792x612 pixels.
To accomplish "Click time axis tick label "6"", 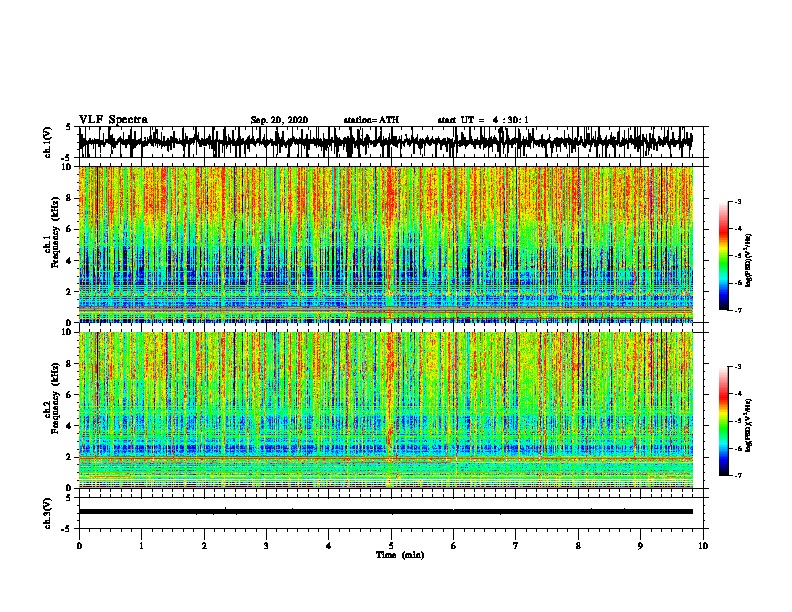I will pyautogui.click(x=454, y=546).
